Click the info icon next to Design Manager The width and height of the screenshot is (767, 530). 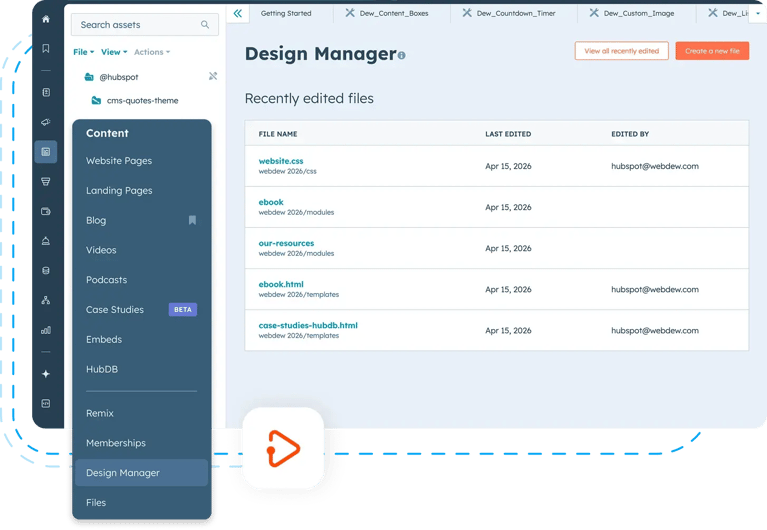click(x=402, y=56)
